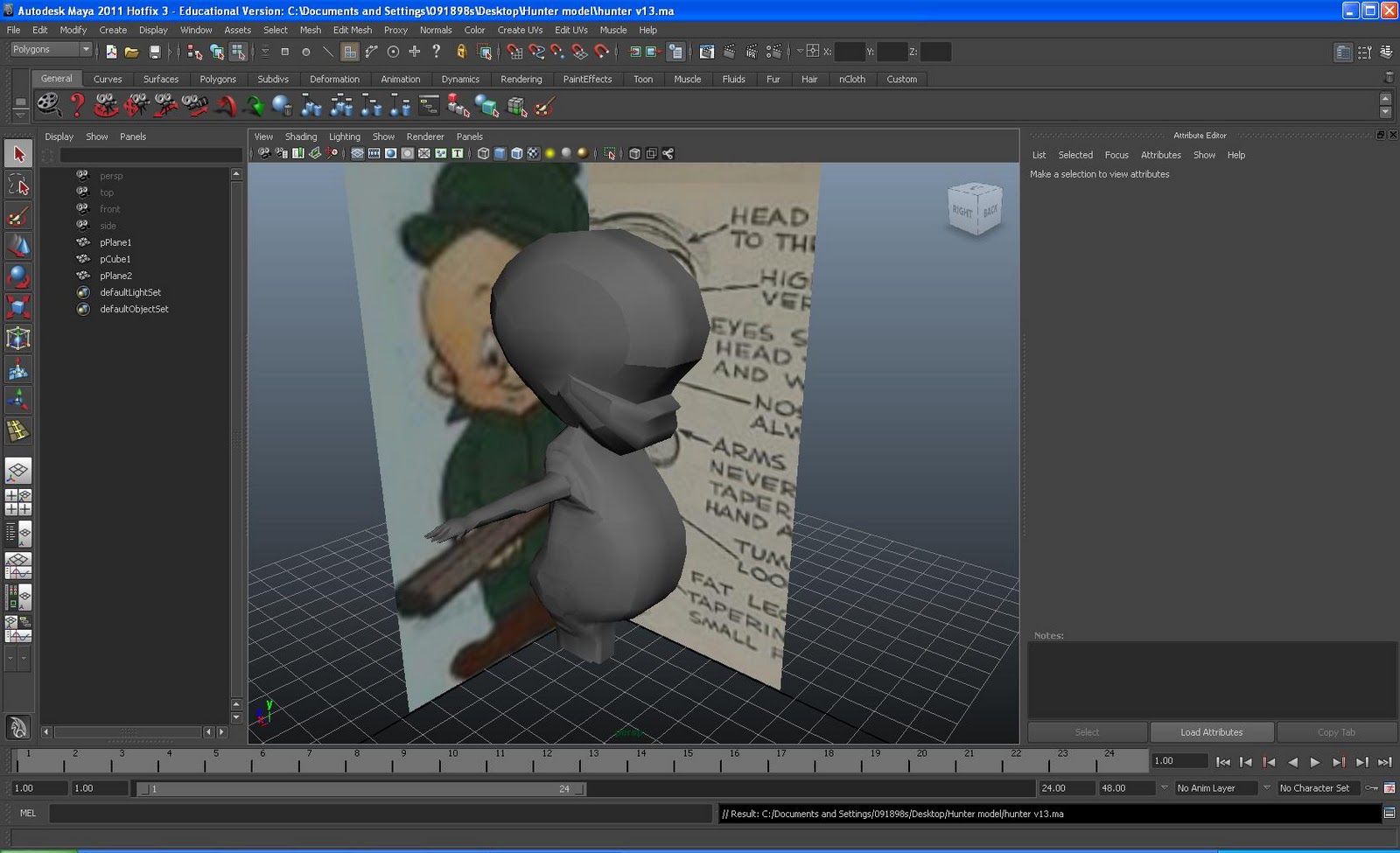
Task: Select pCube1 in the outliner
Action: click(x=115, y=259)
